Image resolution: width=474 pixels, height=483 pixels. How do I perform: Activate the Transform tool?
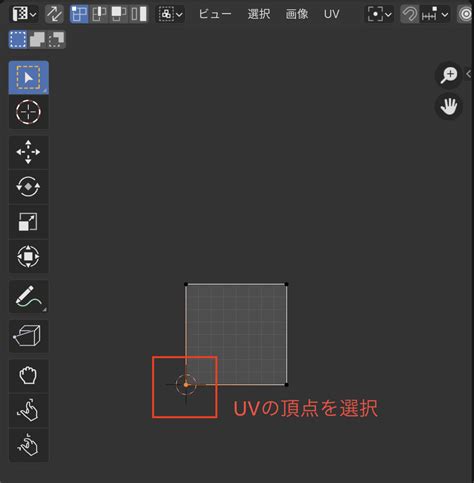click(x=28, y=256)
